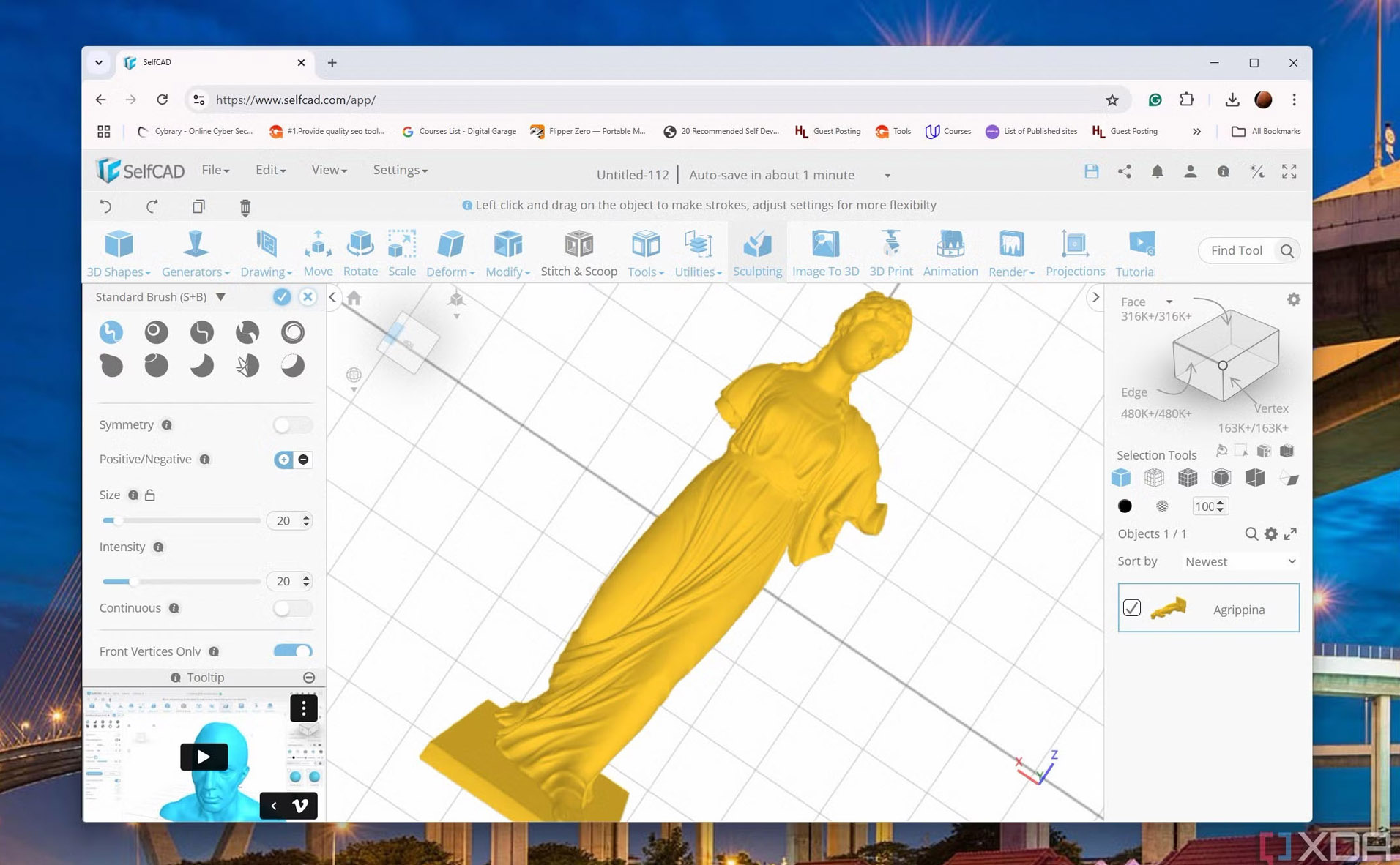Open the Stitch & Scoop tool
The height and width of the screenshot is (865, 1400).
tap(578, 253)
